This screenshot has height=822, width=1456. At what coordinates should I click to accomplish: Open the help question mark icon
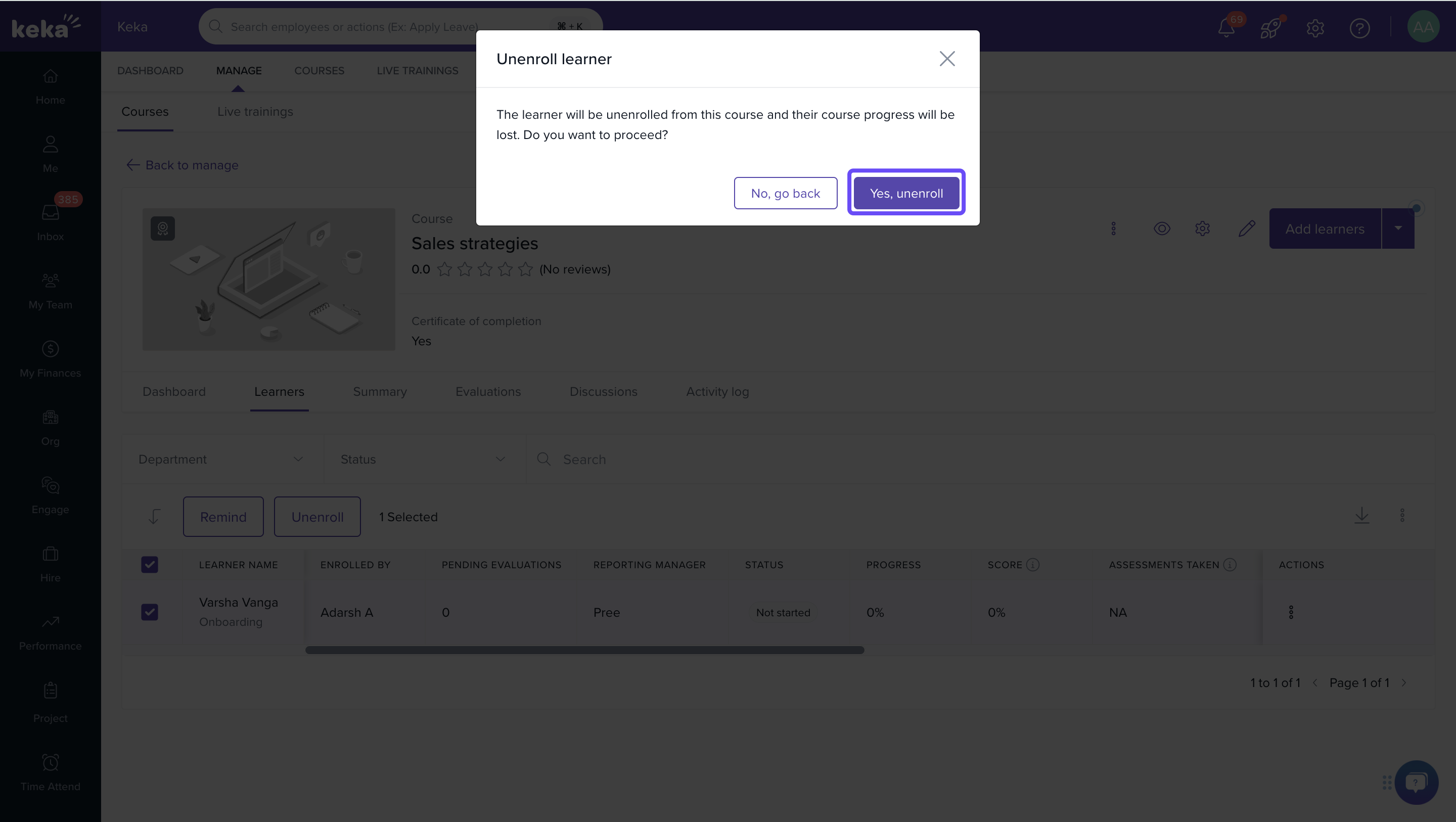click(x=1359, y=28)
